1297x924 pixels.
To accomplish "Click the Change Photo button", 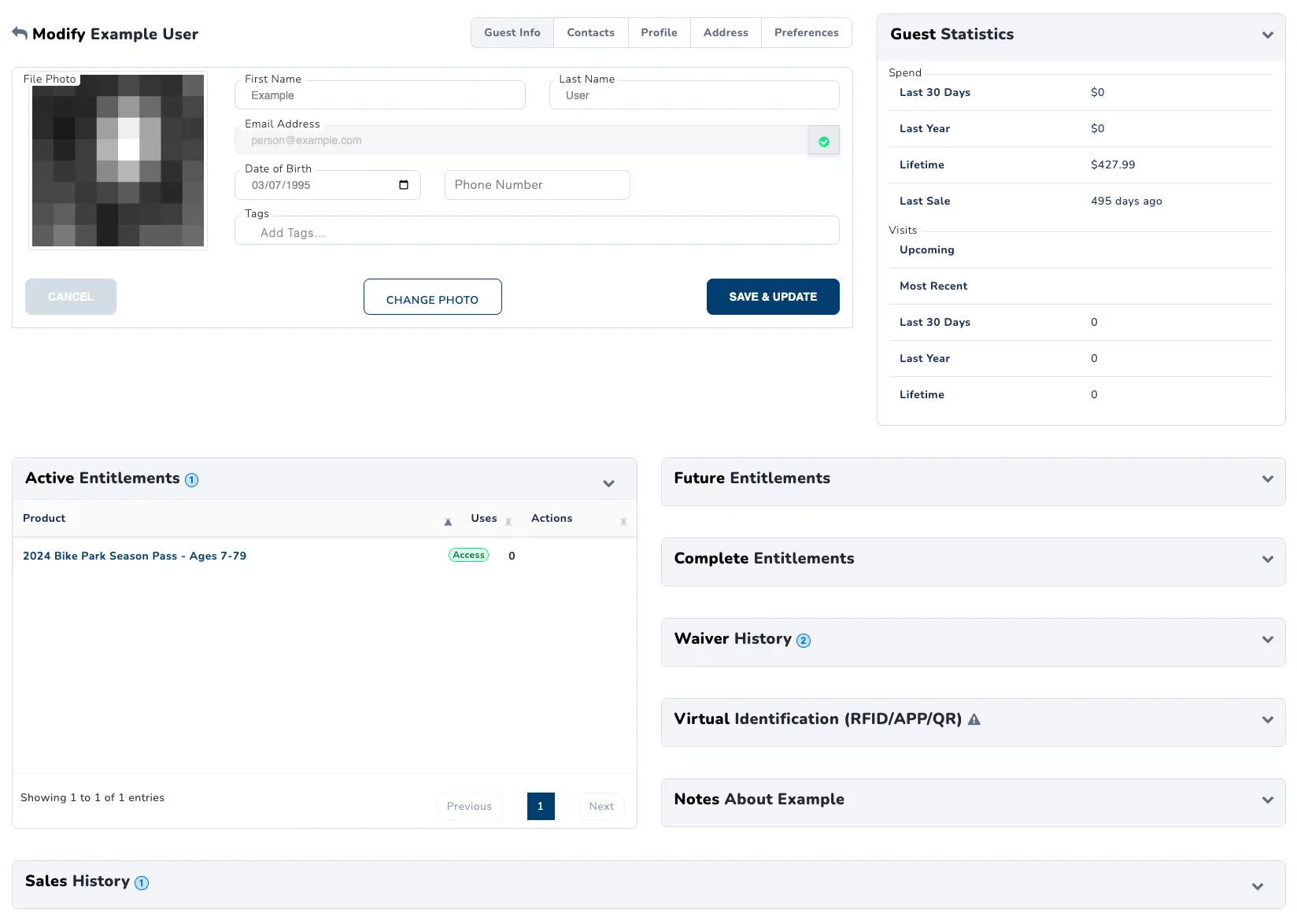I will [433, 297].
